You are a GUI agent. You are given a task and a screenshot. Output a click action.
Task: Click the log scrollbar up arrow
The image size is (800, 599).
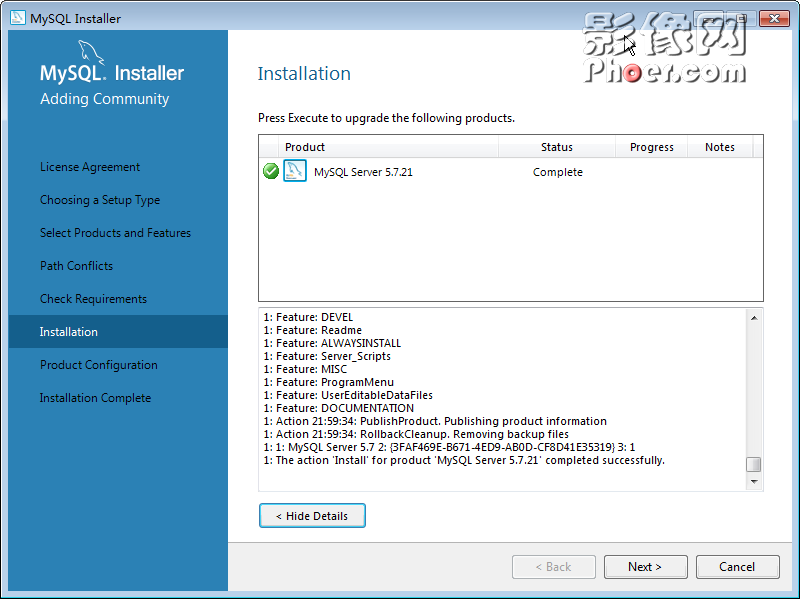(x=754, y=318)
